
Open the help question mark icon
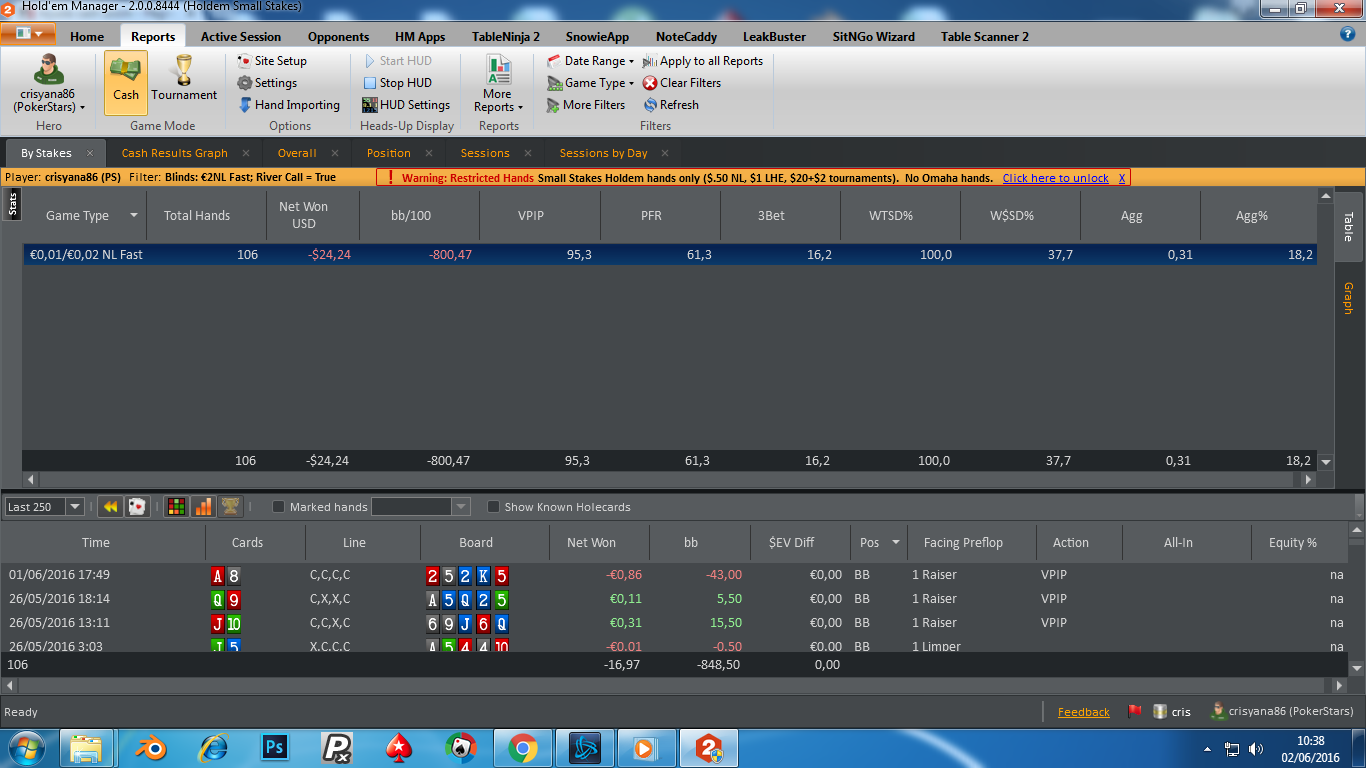pyautogui.click(x=1347, y=34)
